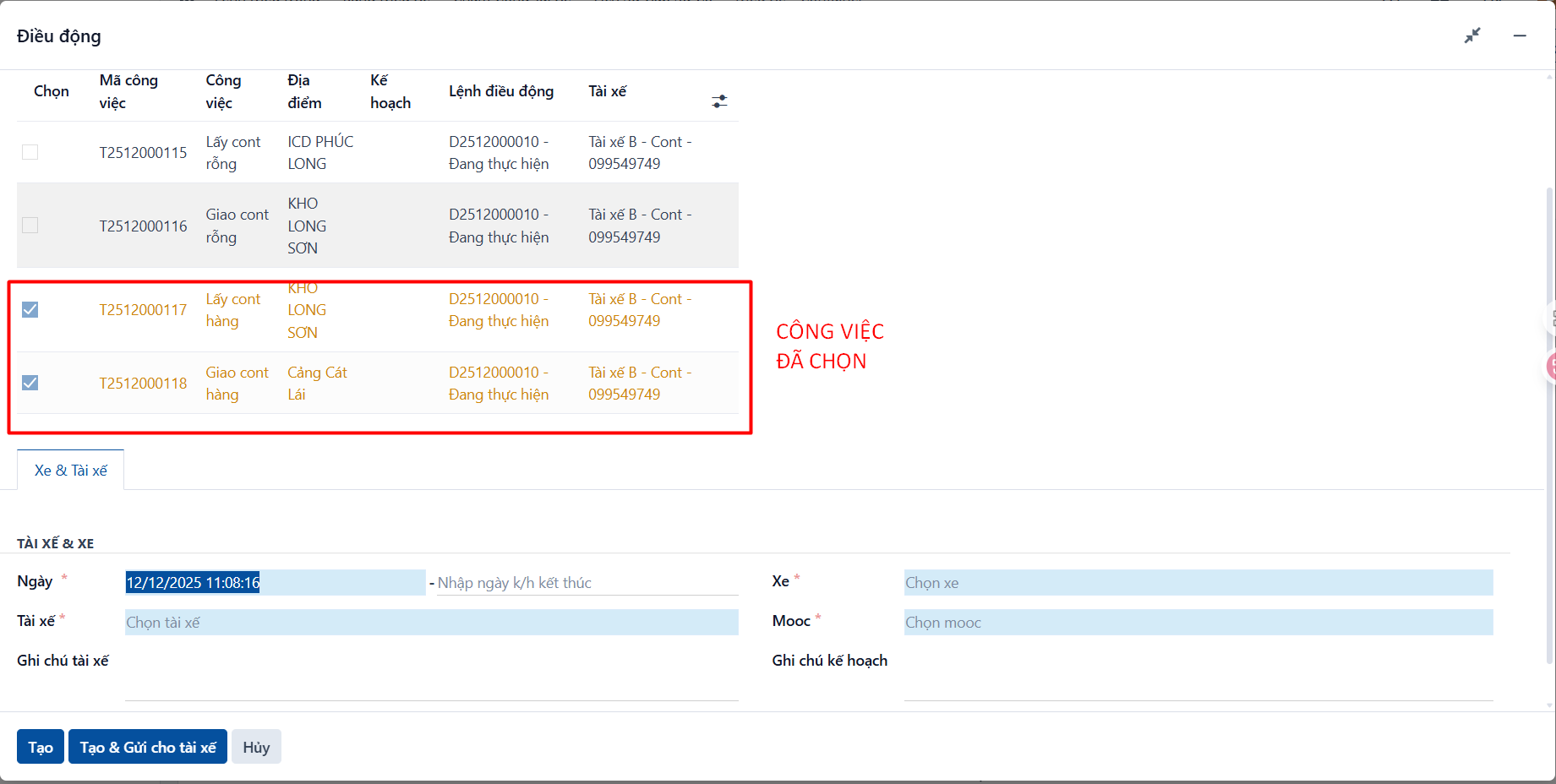Click task code T2512000118
The width and height of the screenshot is (1556, 784).
coord(143,384)
